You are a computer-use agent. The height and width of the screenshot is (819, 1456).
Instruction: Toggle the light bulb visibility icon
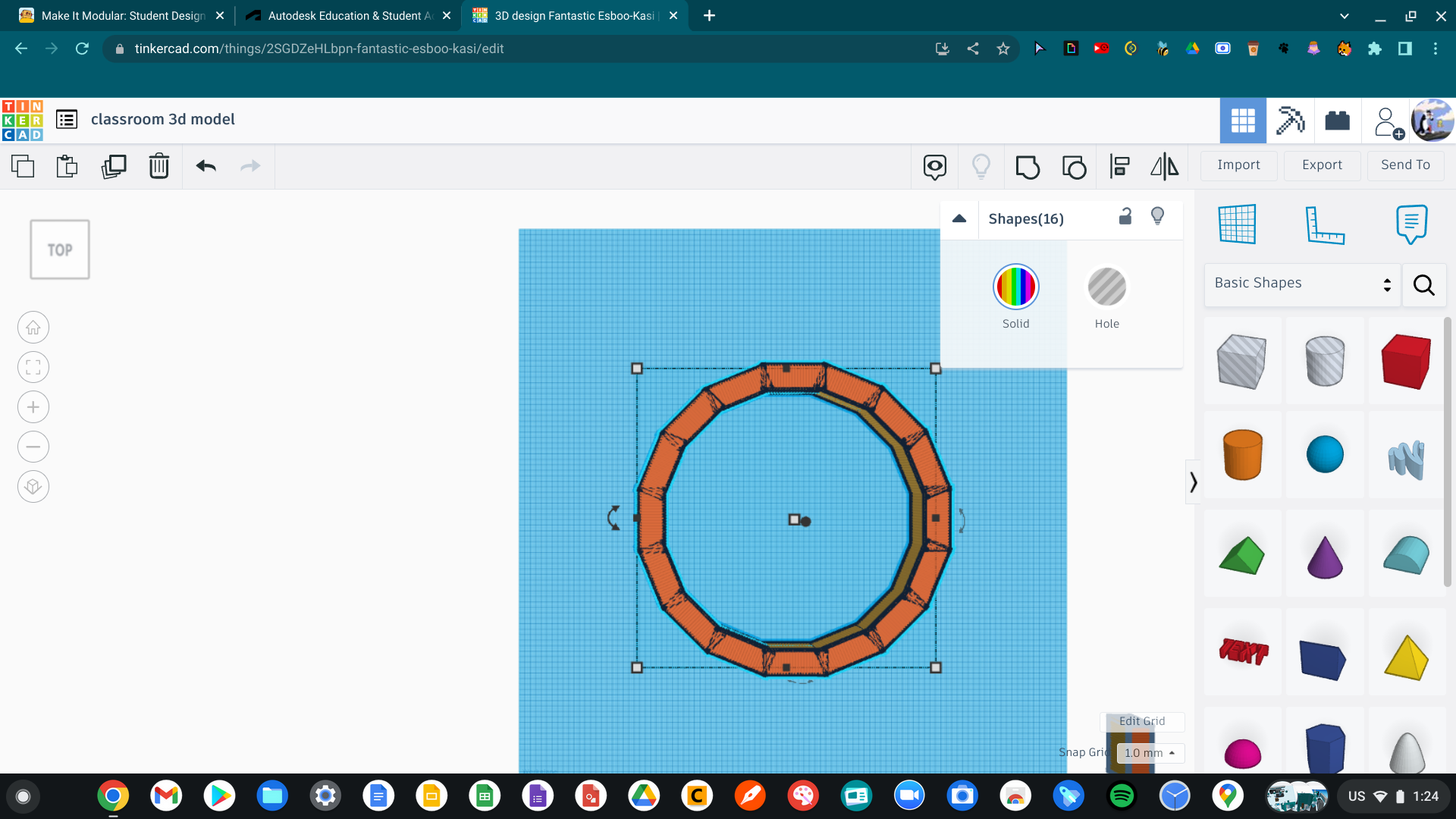point(1157,216)
